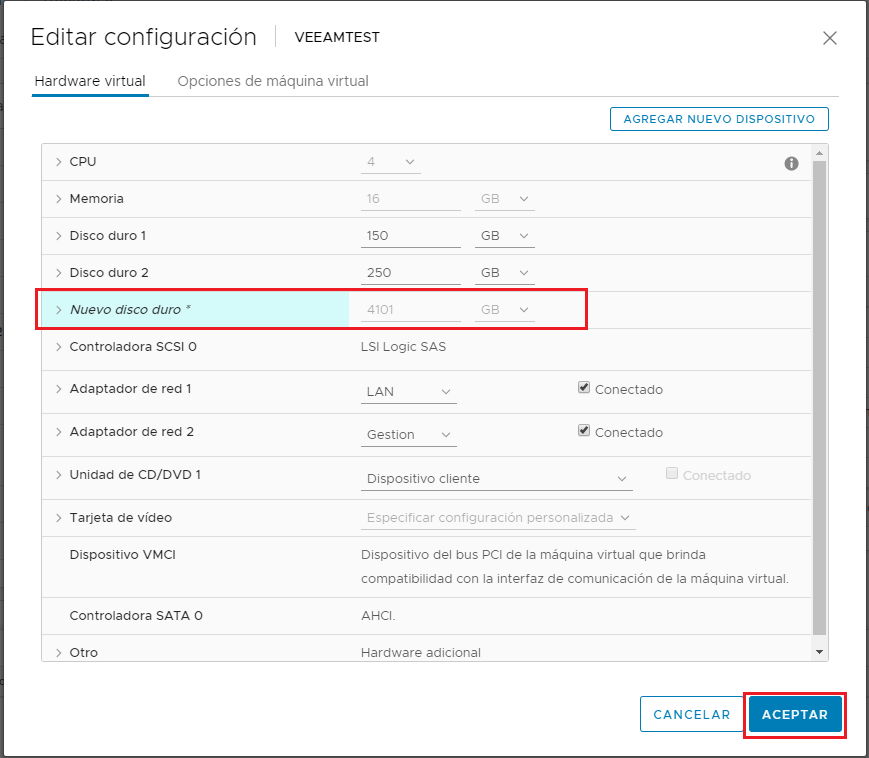Enable Conectado for Unidad de CD/DVD 1
The image size is (869, 758).
coord(672,475)
